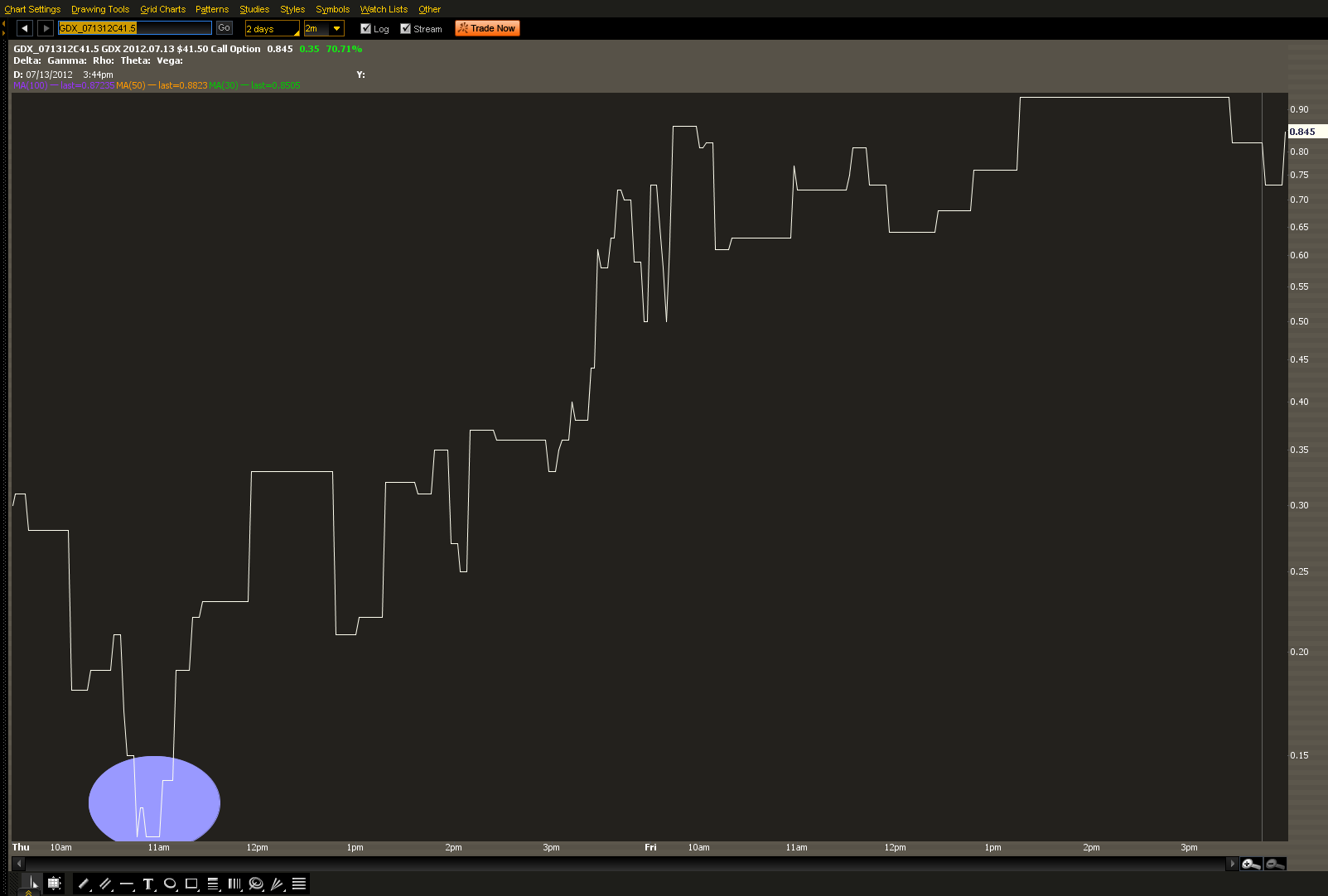Open the 2m interval dropdown
Image resolution: width=1328 pixels, height=896 pixels.
click(324, 28)
